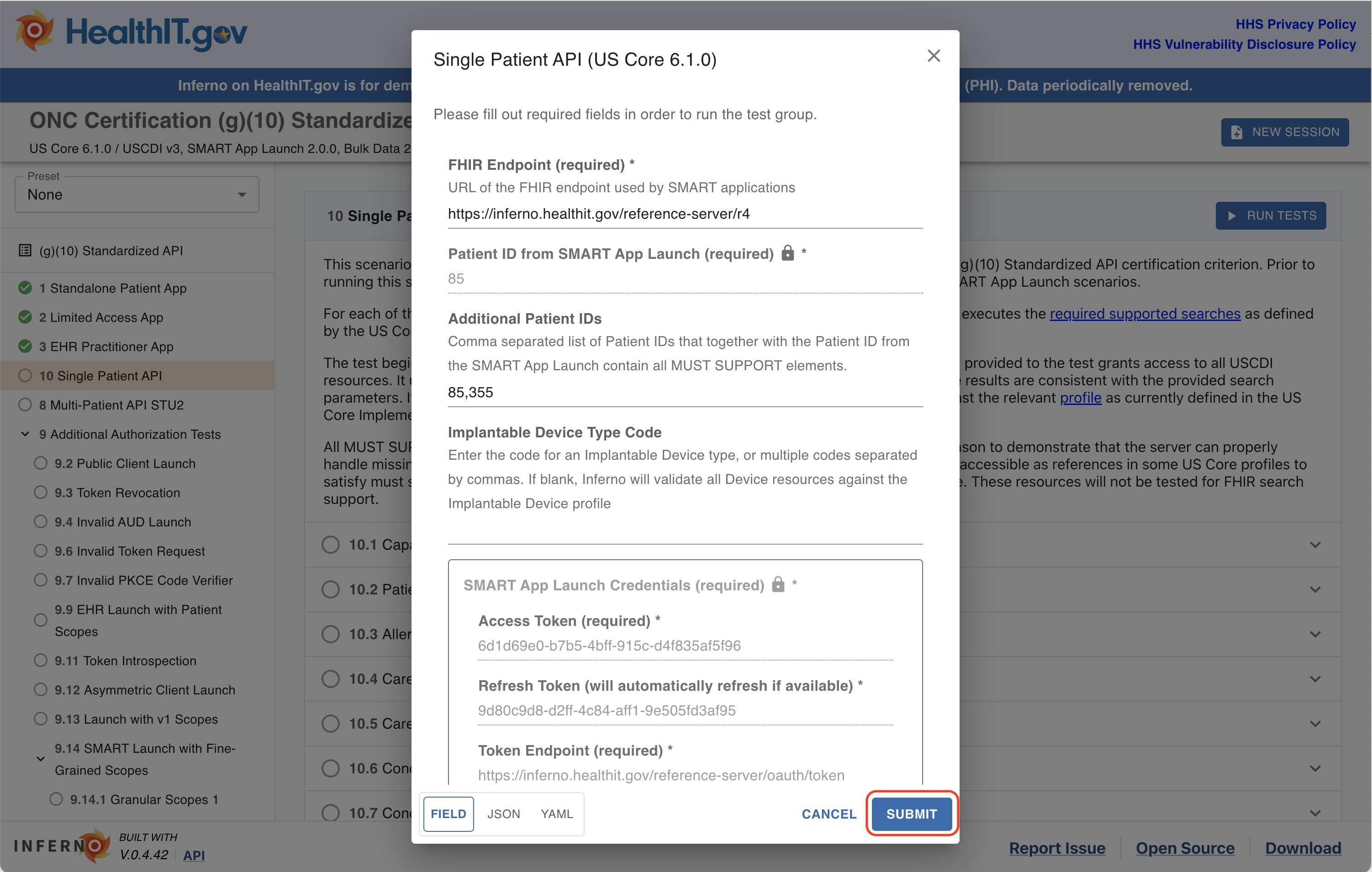
Task: Cancel the test inputs dialog
Action: pos(828,814)
